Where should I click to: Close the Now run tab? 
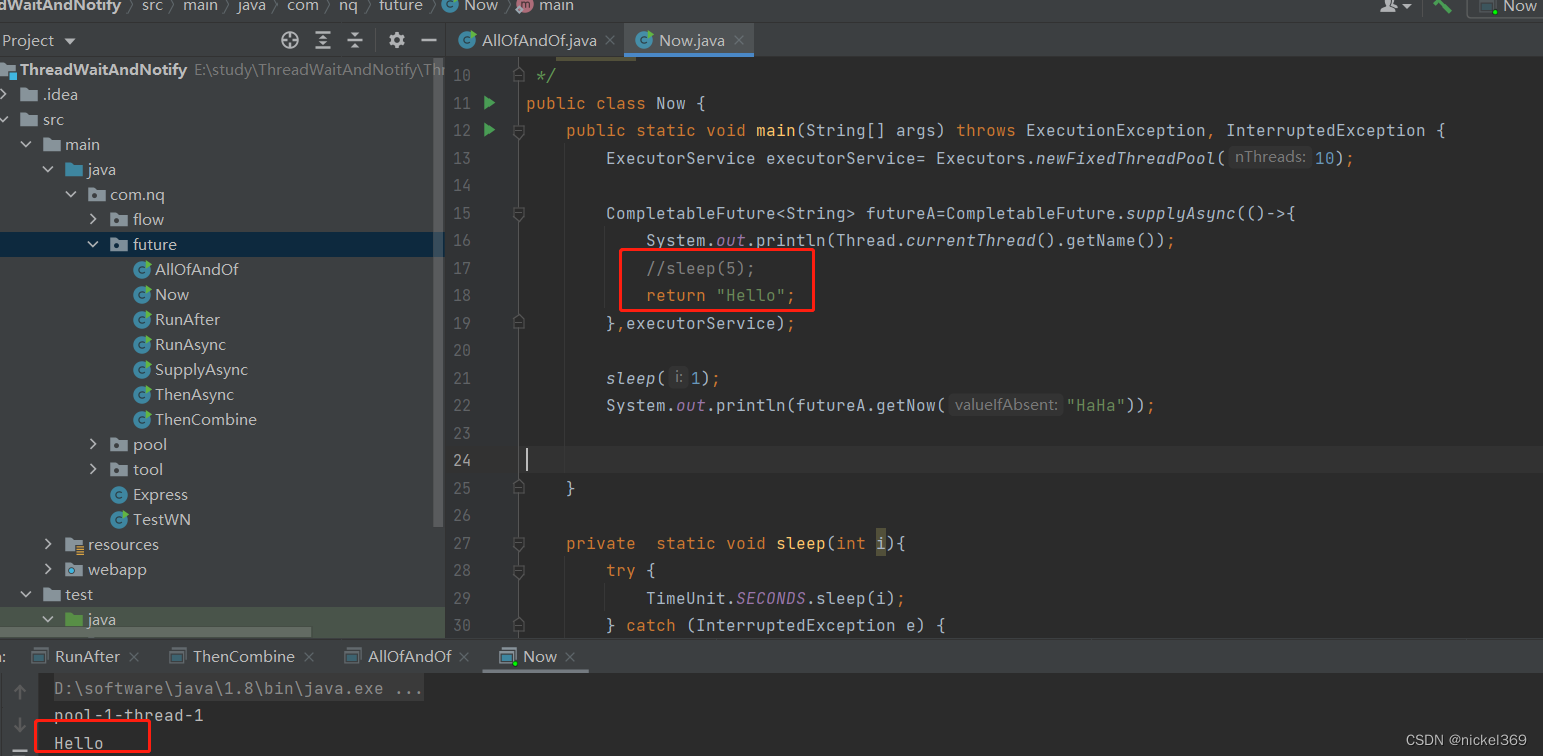570,657
